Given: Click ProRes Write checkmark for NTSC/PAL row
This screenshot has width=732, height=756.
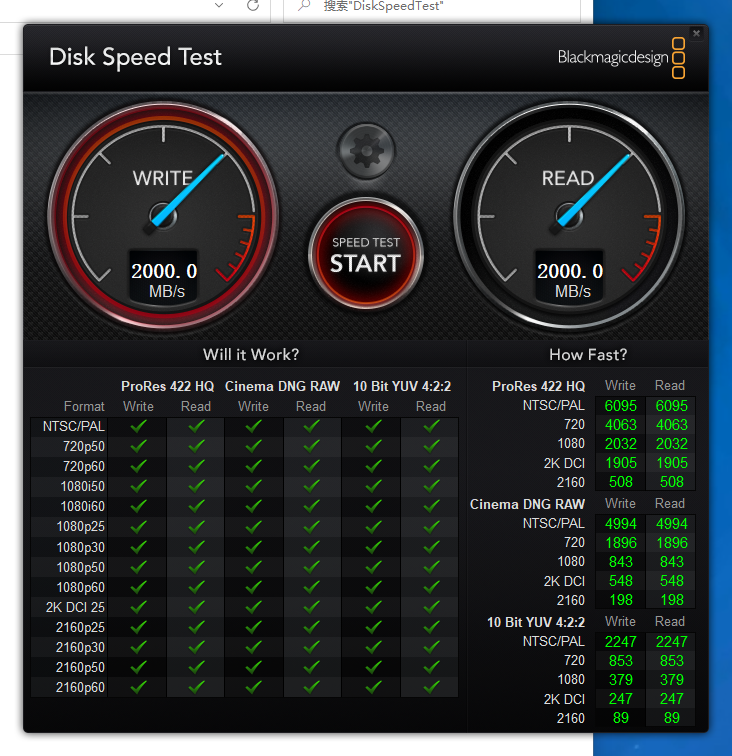Looking at the screenshot, I should click(138, 426).
